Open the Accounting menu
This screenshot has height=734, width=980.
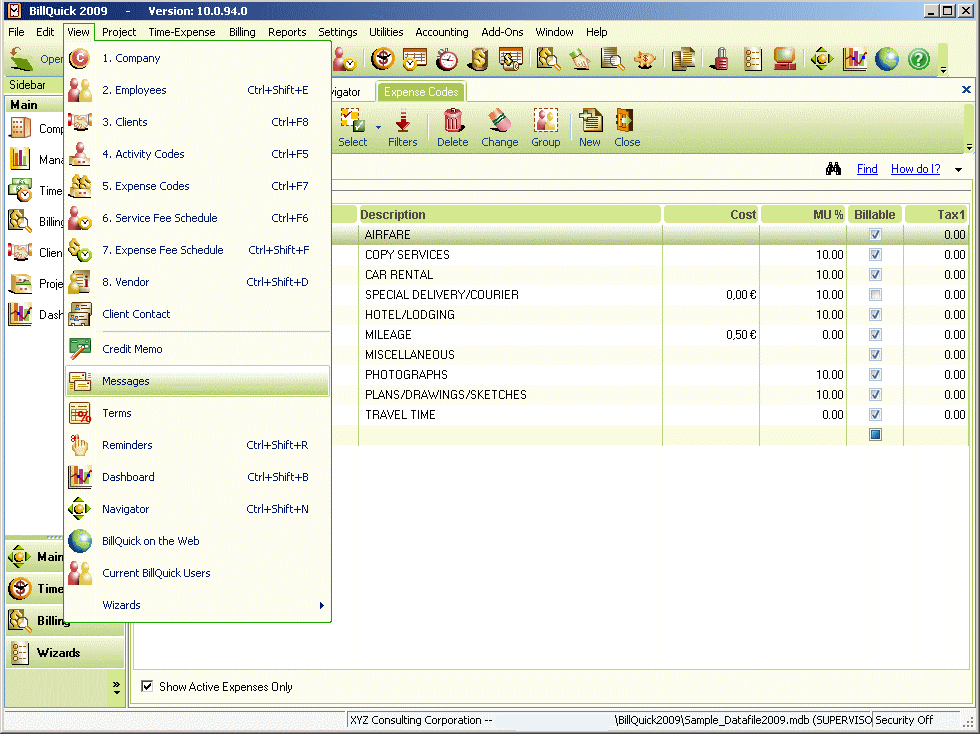[x=441, y=32]
